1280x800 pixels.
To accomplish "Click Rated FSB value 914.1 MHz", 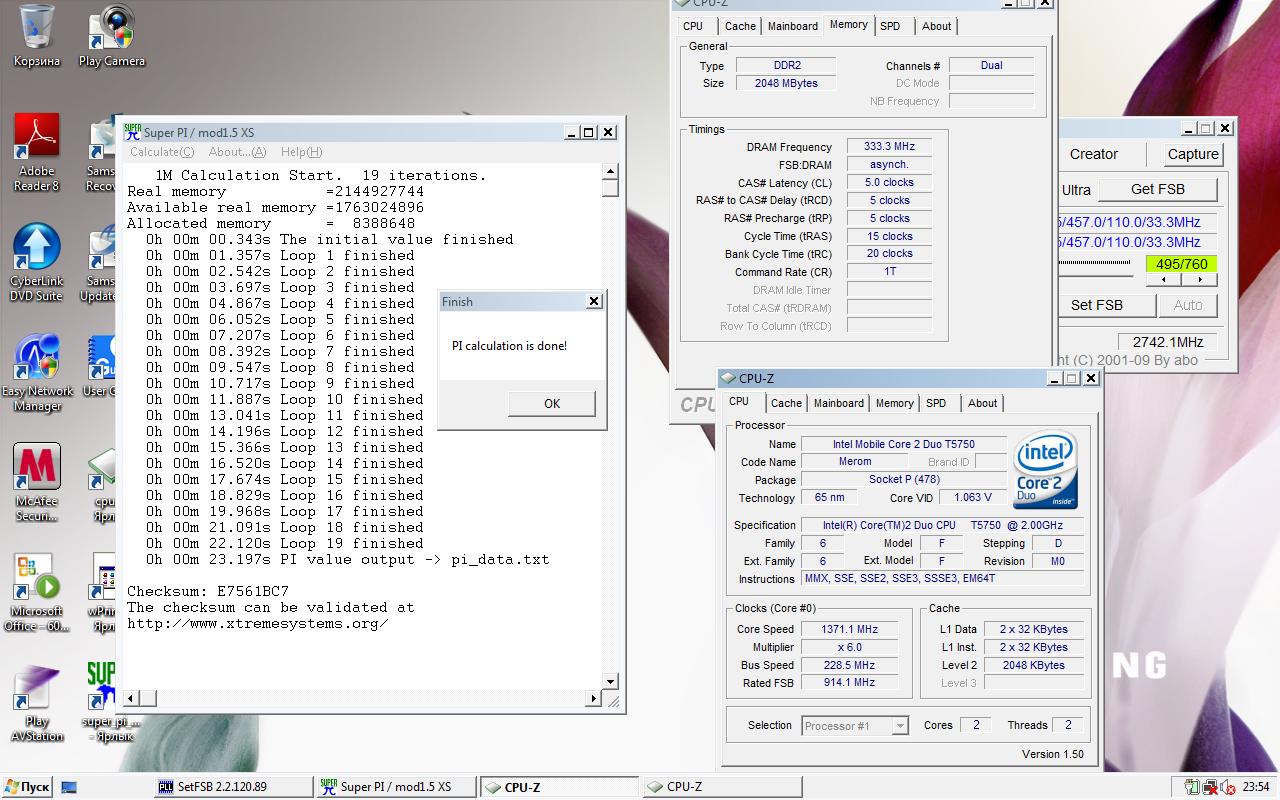I will pos(849,683).
